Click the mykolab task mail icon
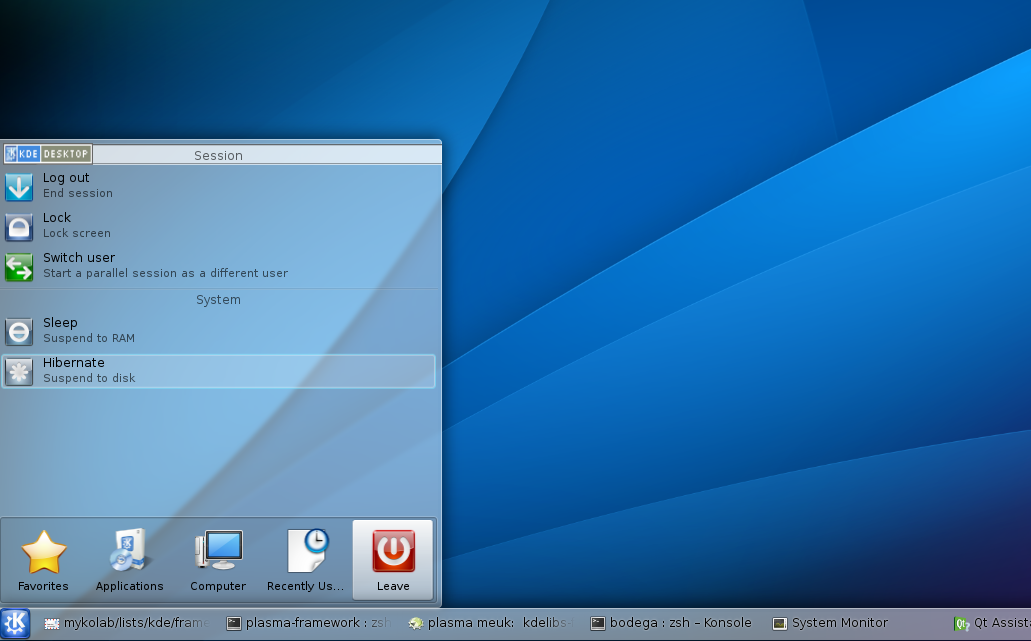The width and height of the screenshot is (1031, 641). (52, 623)
